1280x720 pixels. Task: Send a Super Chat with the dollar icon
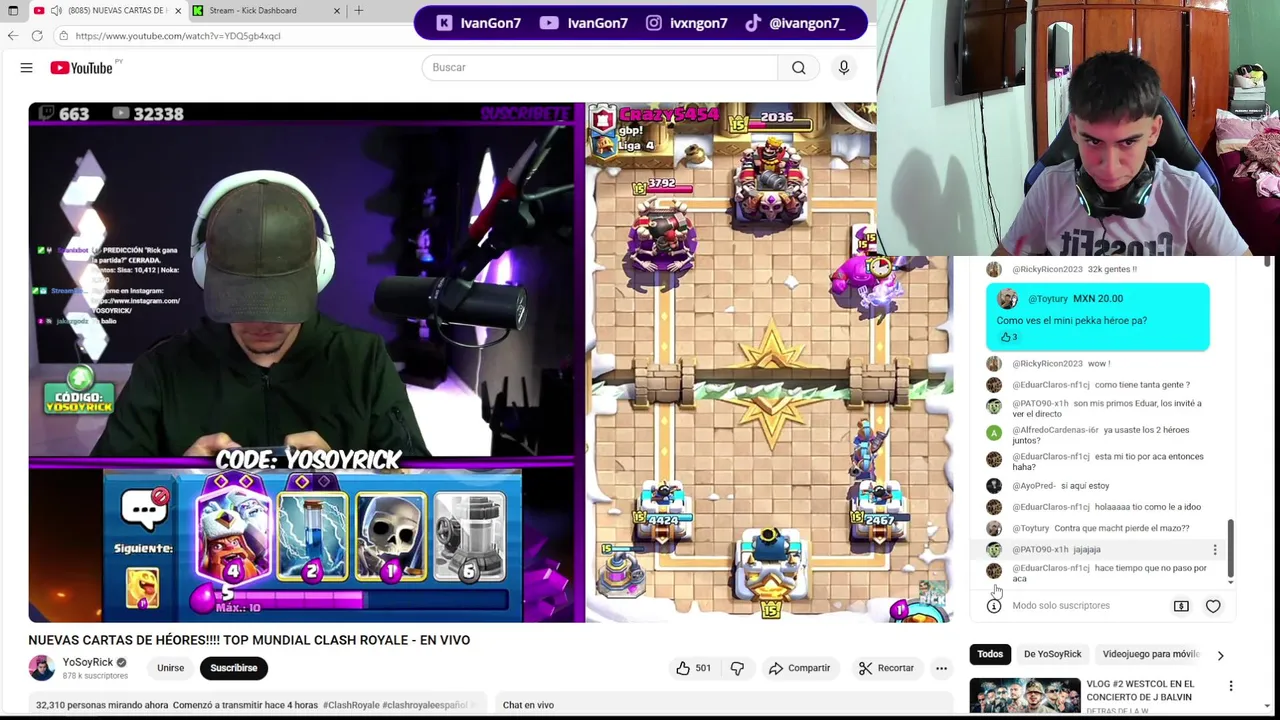pos(1181,606)
